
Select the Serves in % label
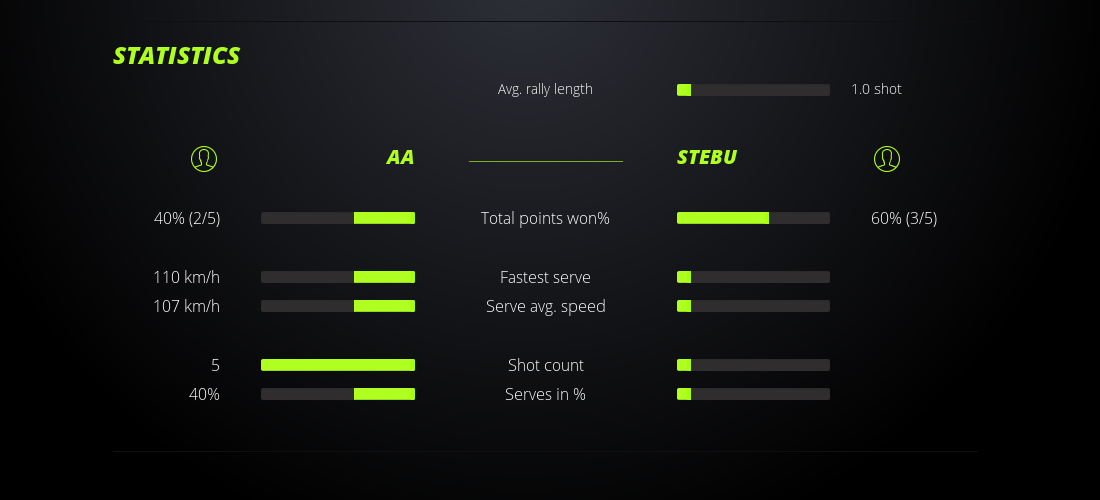(545, 394)
